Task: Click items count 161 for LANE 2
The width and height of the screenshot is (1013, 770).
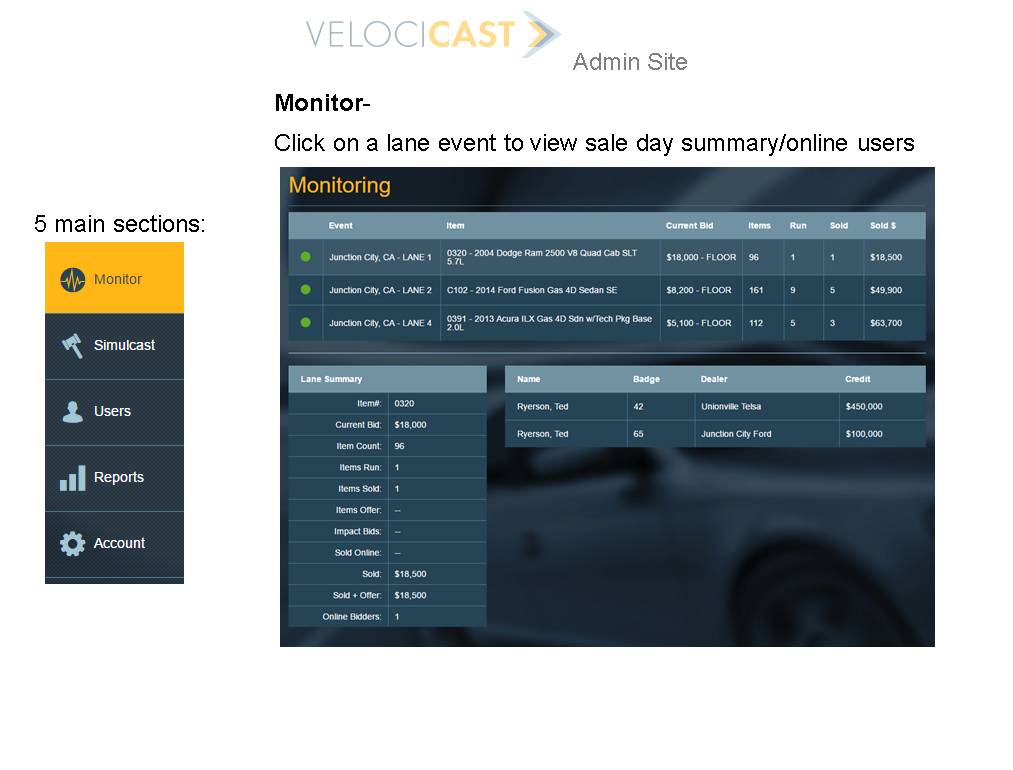Action: (756, 290)
